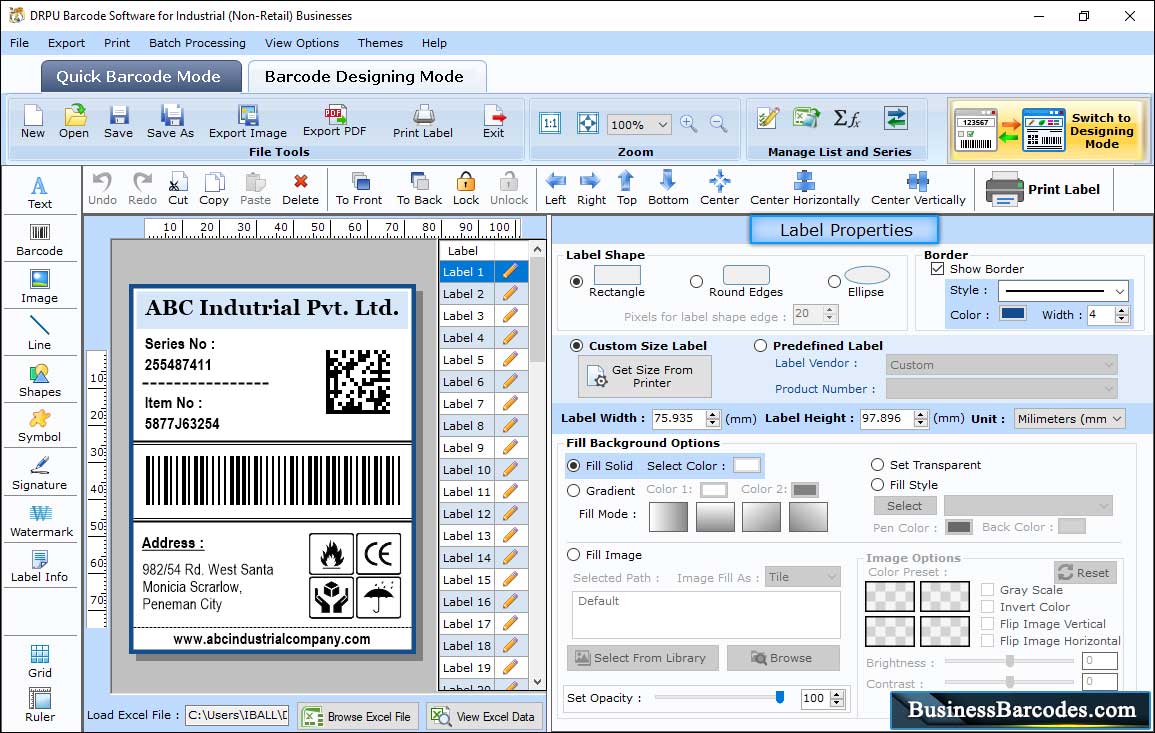Viewport: 1155px width, 733px height.
Task: Increase border Width stepper
Action: 1121,311
